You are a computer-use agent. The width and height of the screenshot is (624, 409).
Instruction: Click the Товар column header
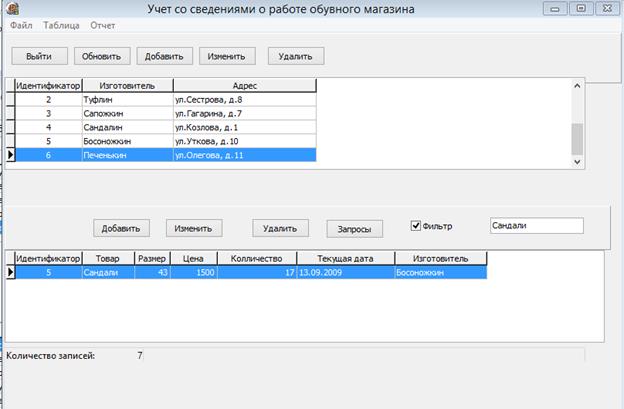(x=108, y=259)
